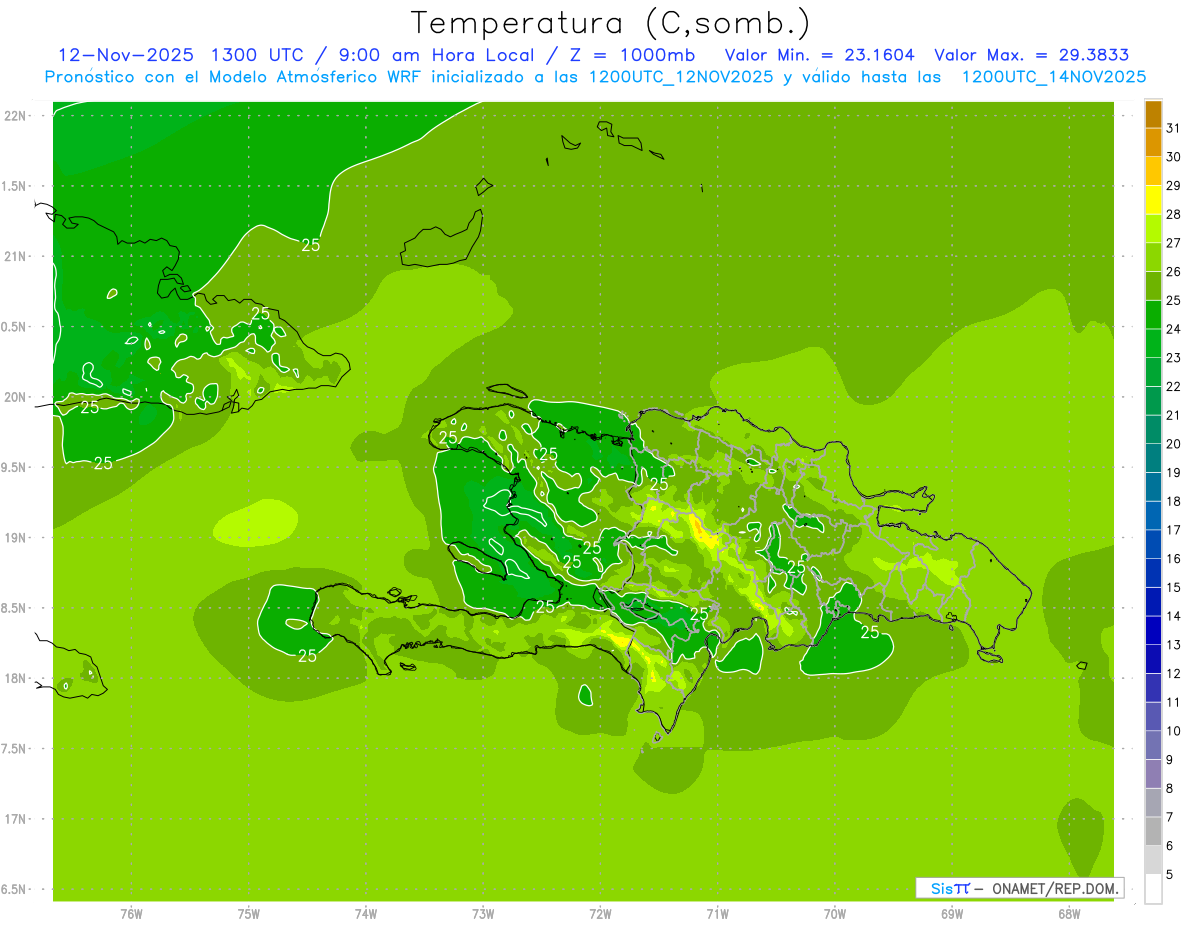Click the '75W' longitude axis label
Image resolution: width=1200 pixels, height=927 pixels.
[249, 914]
